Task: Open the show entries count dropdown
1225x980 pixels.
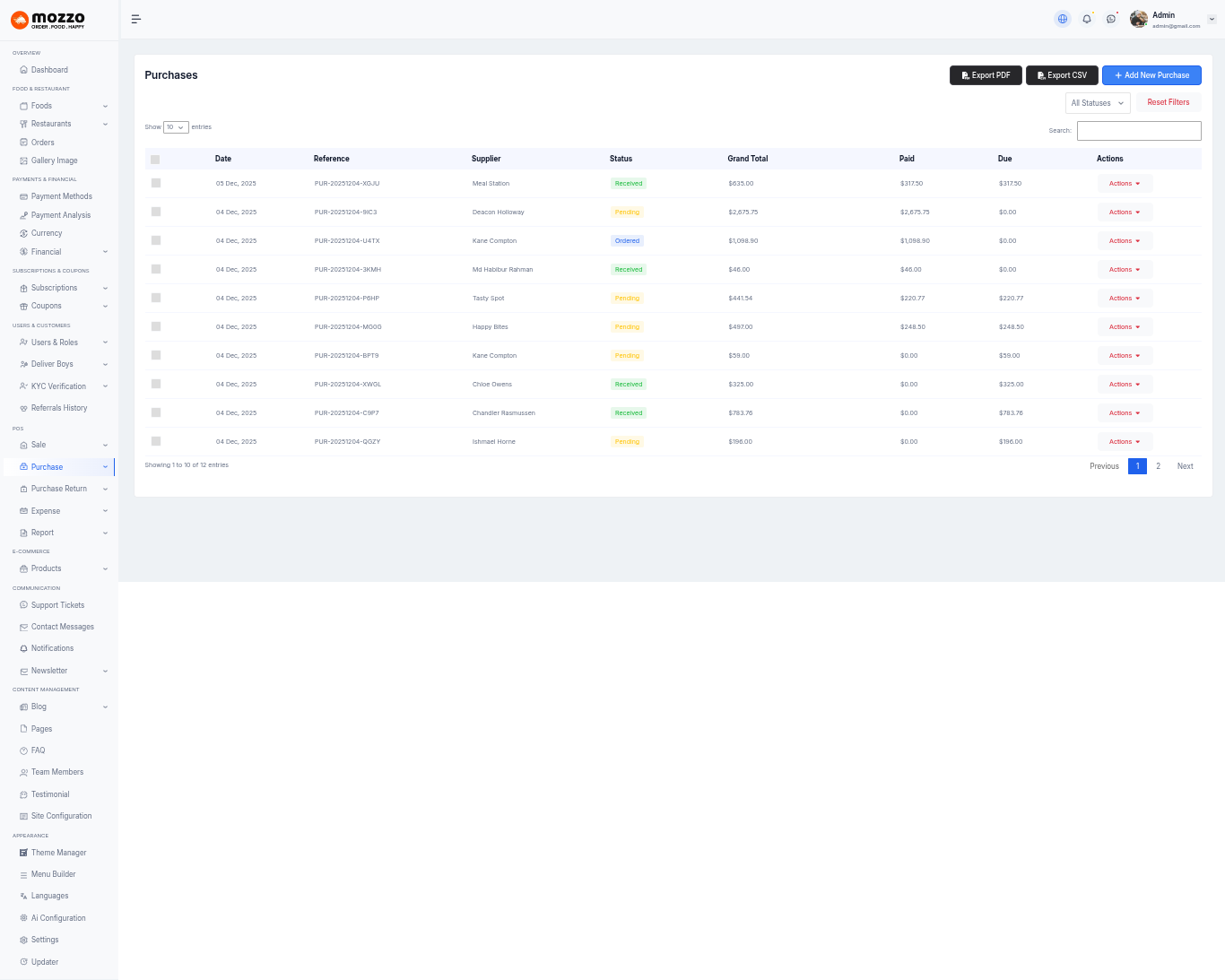Action: (176, 127)
